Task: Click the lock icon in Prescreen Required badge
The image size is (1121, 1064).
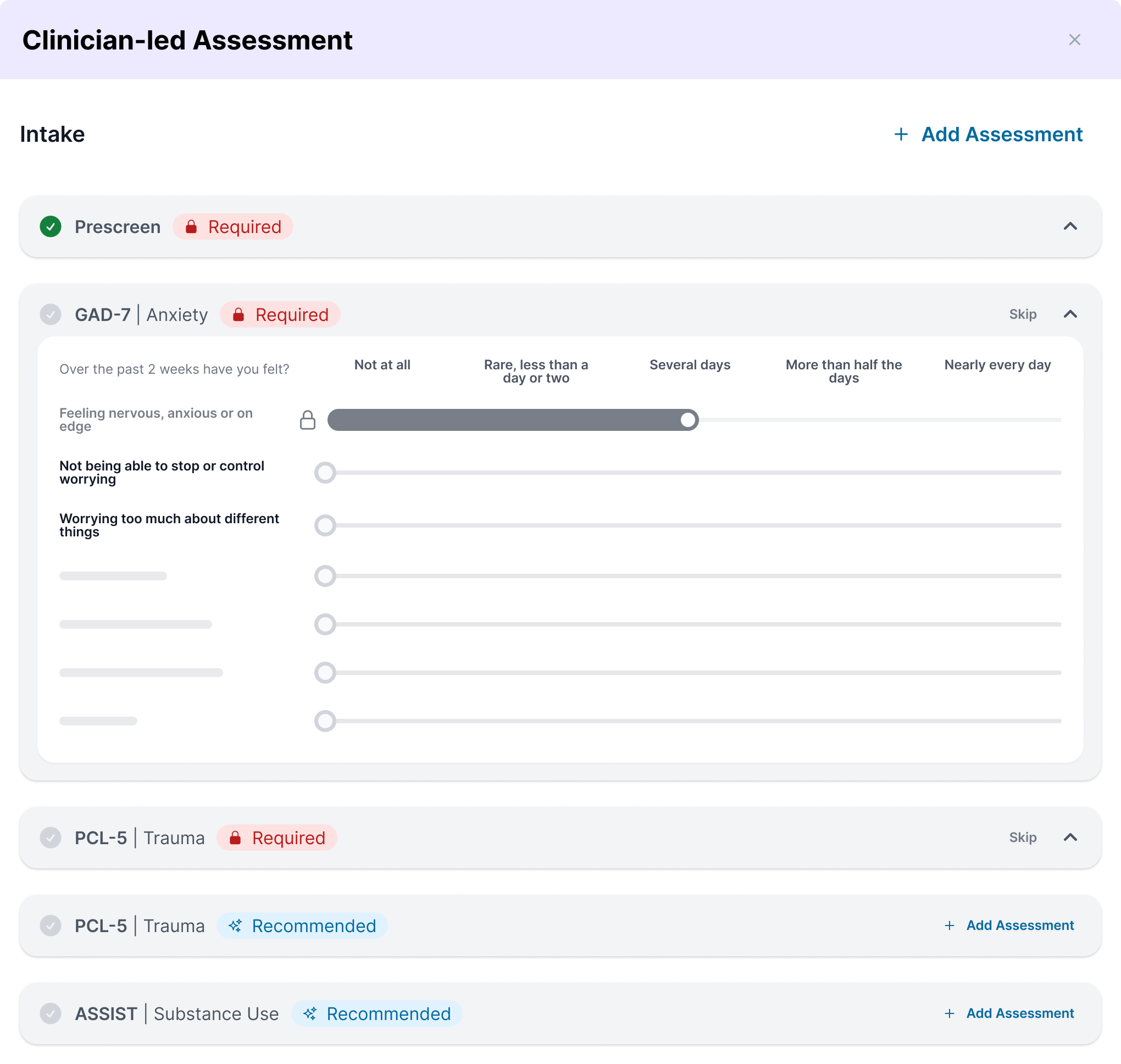Action: tap(191, 227)
